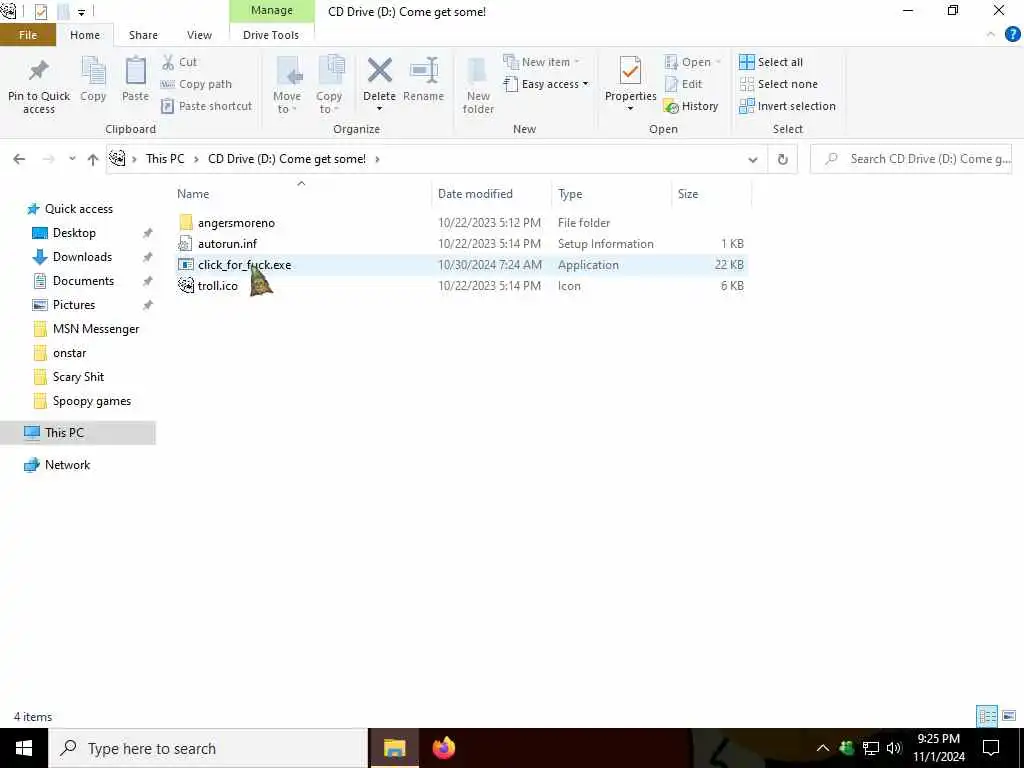Sort by the Name column header
Screen dimensions: 1024x768
[x=193, y=194]
